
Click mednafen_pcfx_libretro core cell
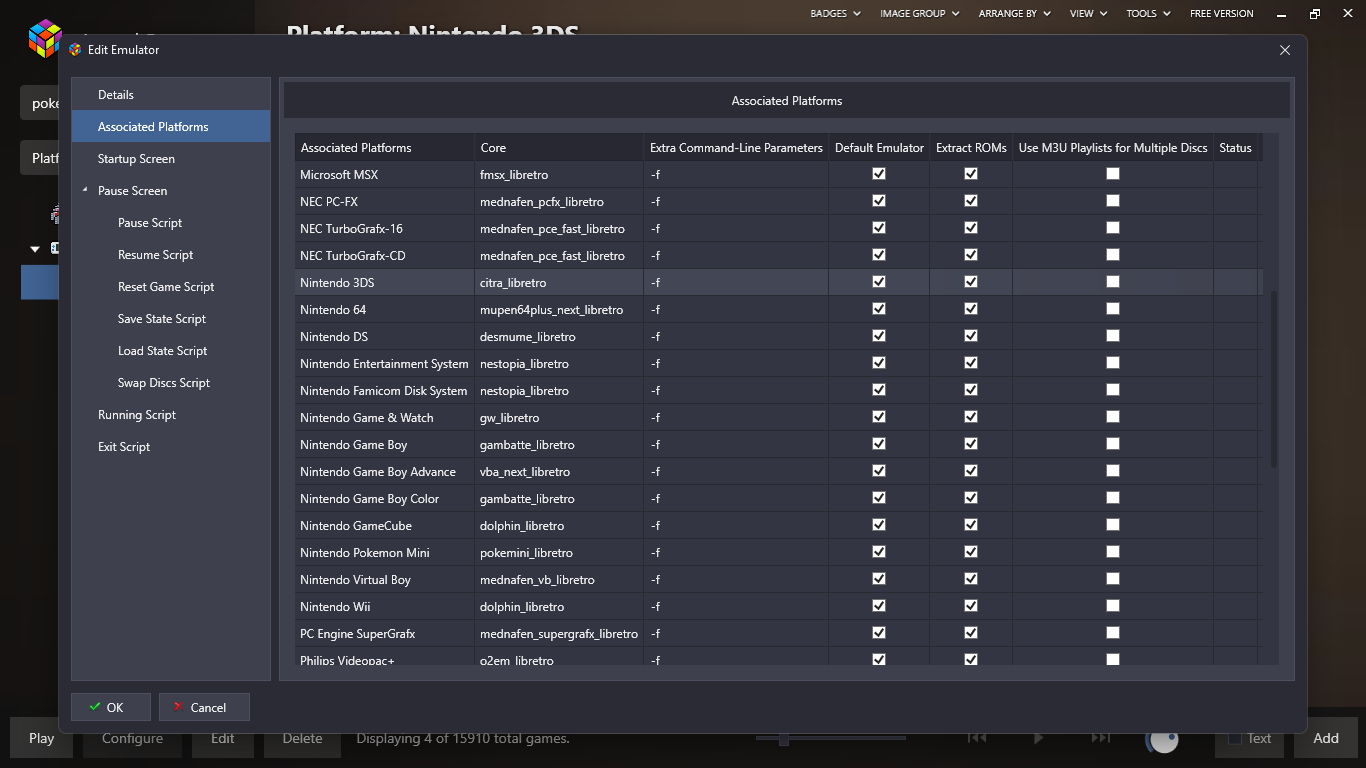click(559, 201)
